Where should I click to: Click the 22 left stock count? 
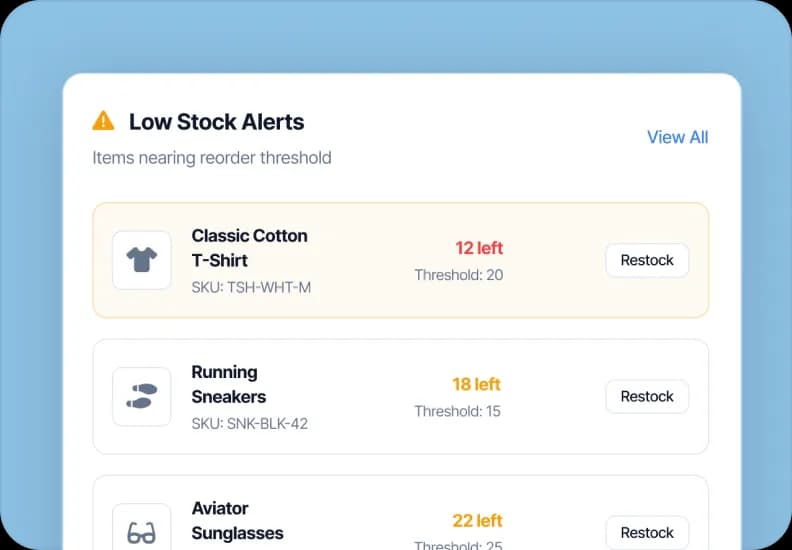coord(477,520)
